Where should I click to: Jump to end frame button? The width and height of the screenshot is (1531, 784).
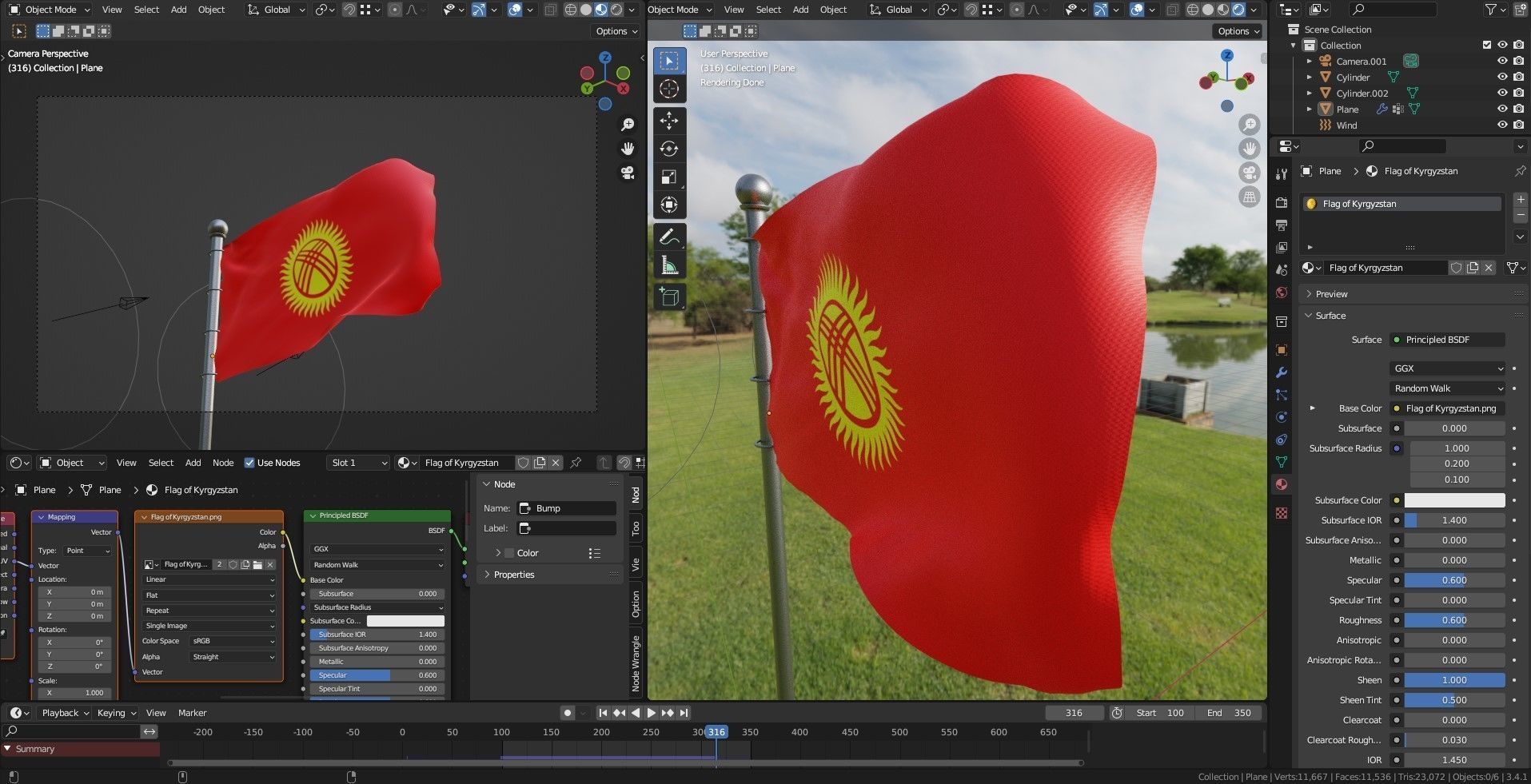coord(684,713)
